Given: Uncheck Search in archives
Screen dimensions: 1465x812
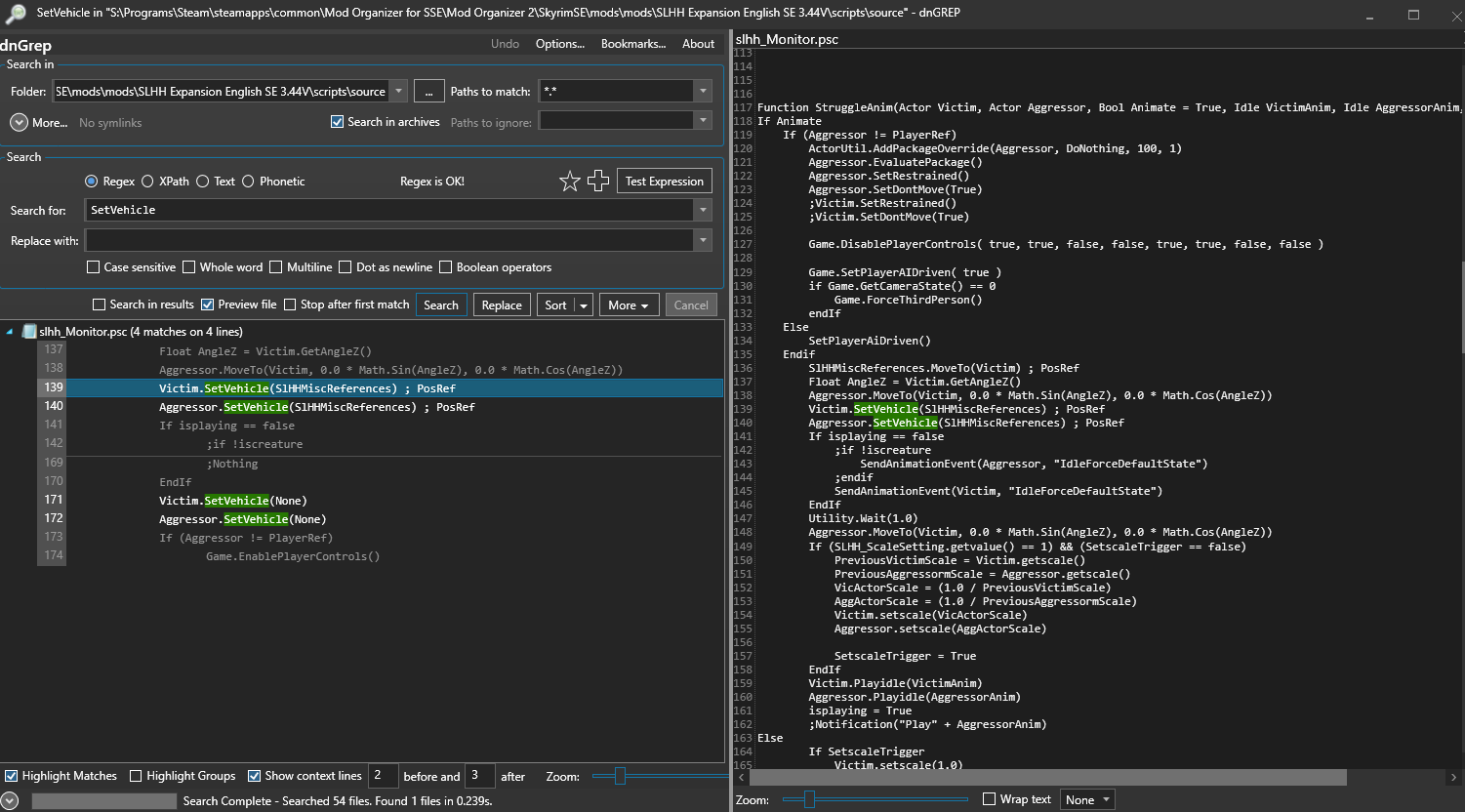Looking at the screenshot, I should click(338, 122).
